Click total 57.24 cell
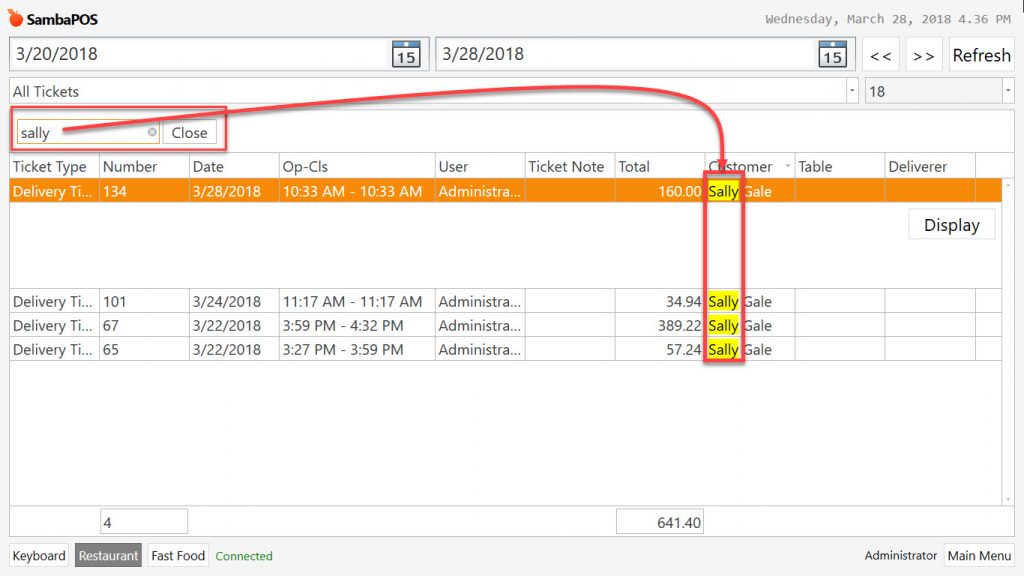 pos(660,349)
